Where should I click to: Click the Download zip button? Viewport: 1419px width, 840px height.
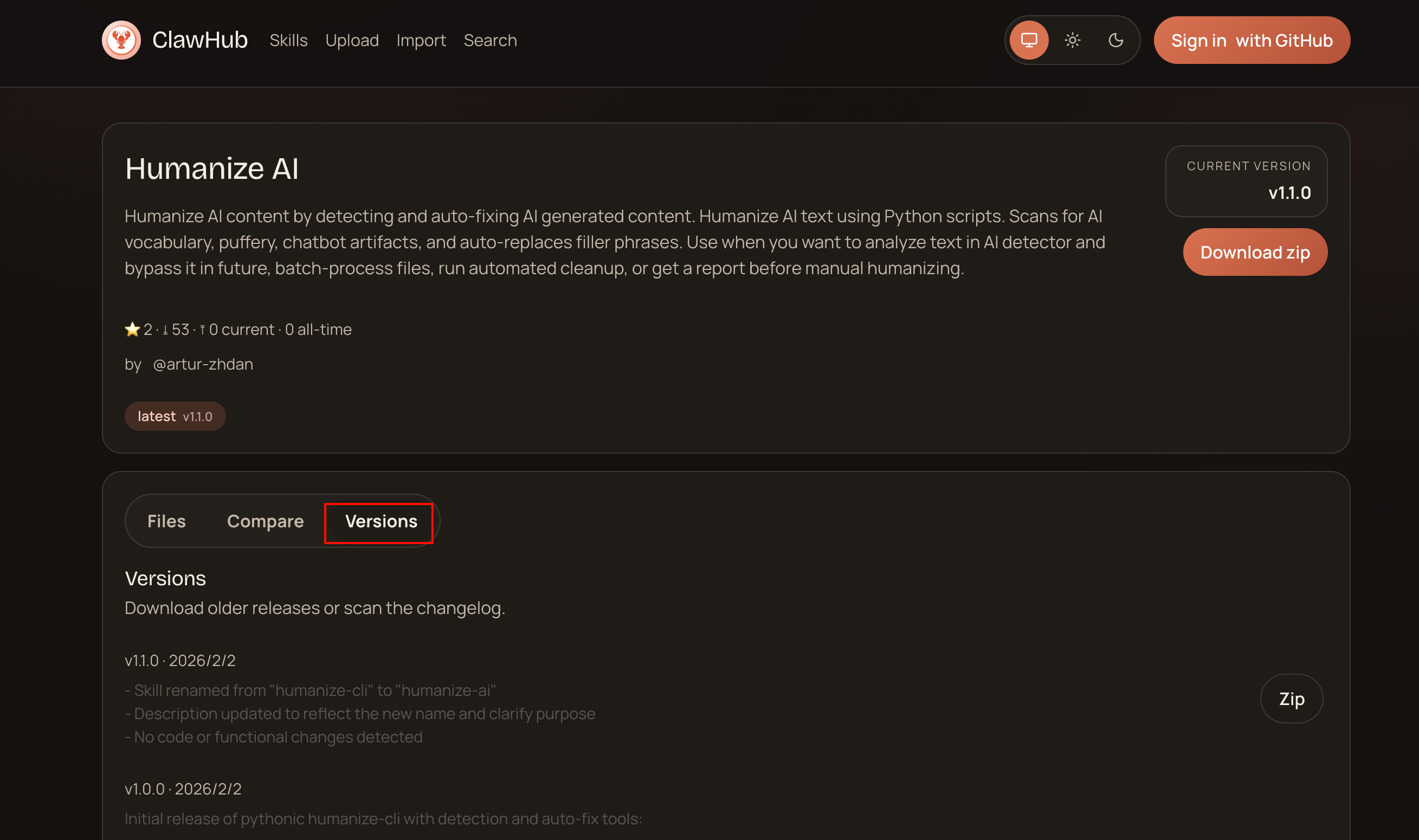pyautogui.click(x=1254, y=253)
